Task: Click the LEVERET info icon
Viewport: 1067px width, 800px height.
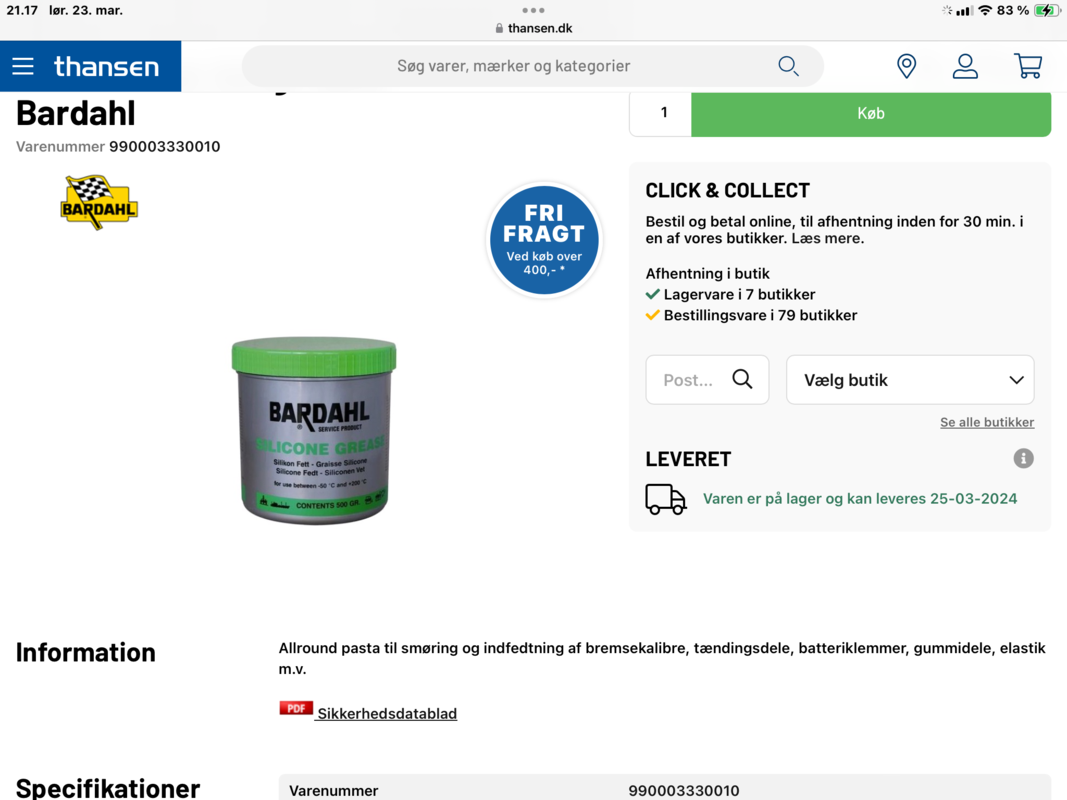Action: click(x=1023, y=459)
